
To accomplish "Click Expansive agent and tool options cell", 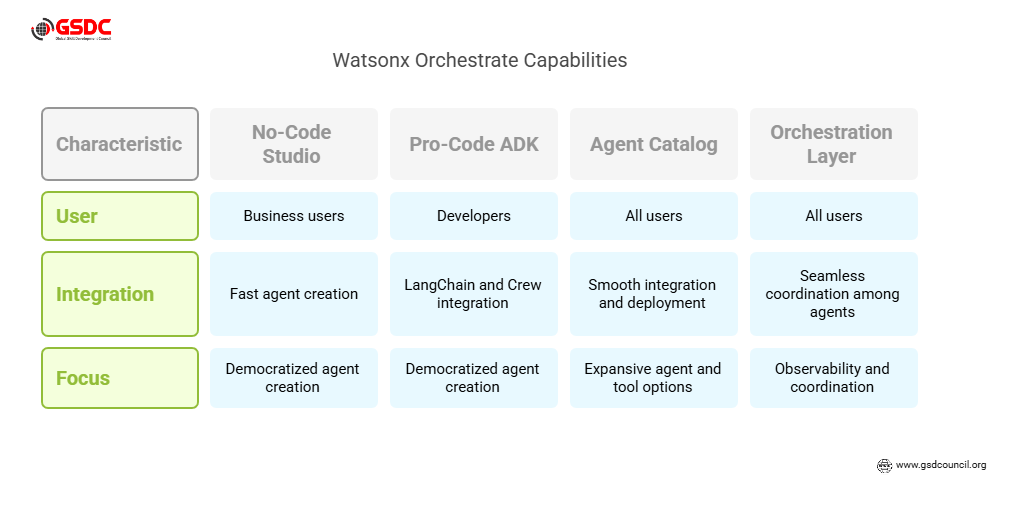I will coord(653,378).
